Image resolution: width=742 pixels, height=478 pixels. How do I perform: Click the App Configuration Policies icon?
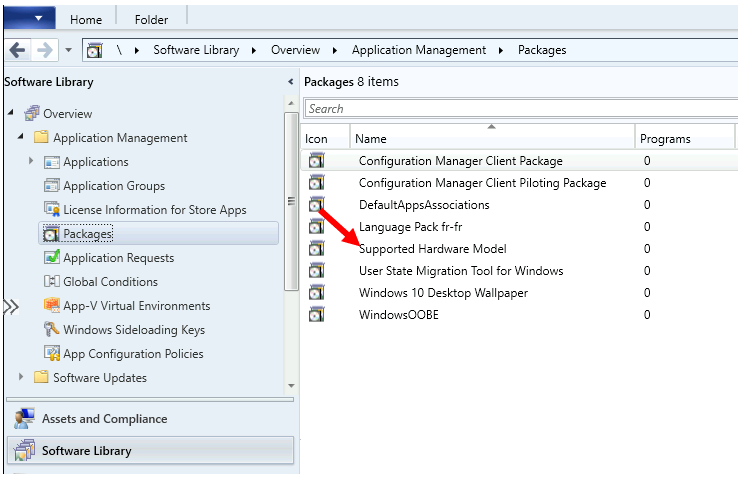[x=52, y=353]
